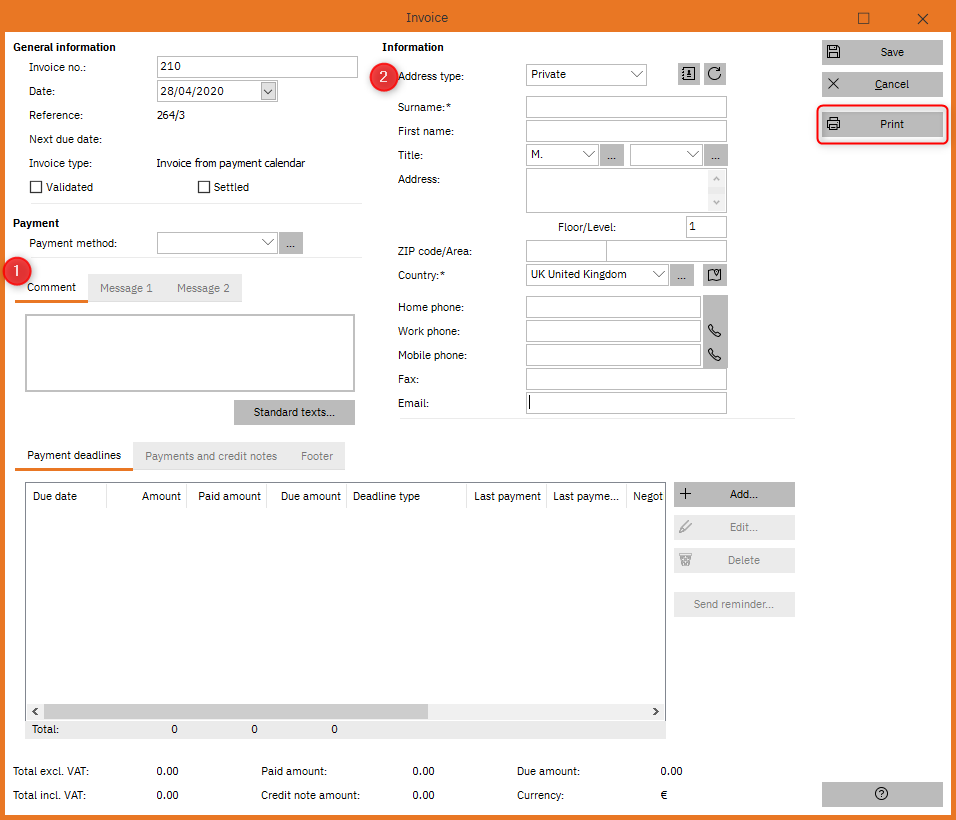Screen dimensions: 956x820
Task: Click the Send reminder... button
Action: tap(734, 604)
